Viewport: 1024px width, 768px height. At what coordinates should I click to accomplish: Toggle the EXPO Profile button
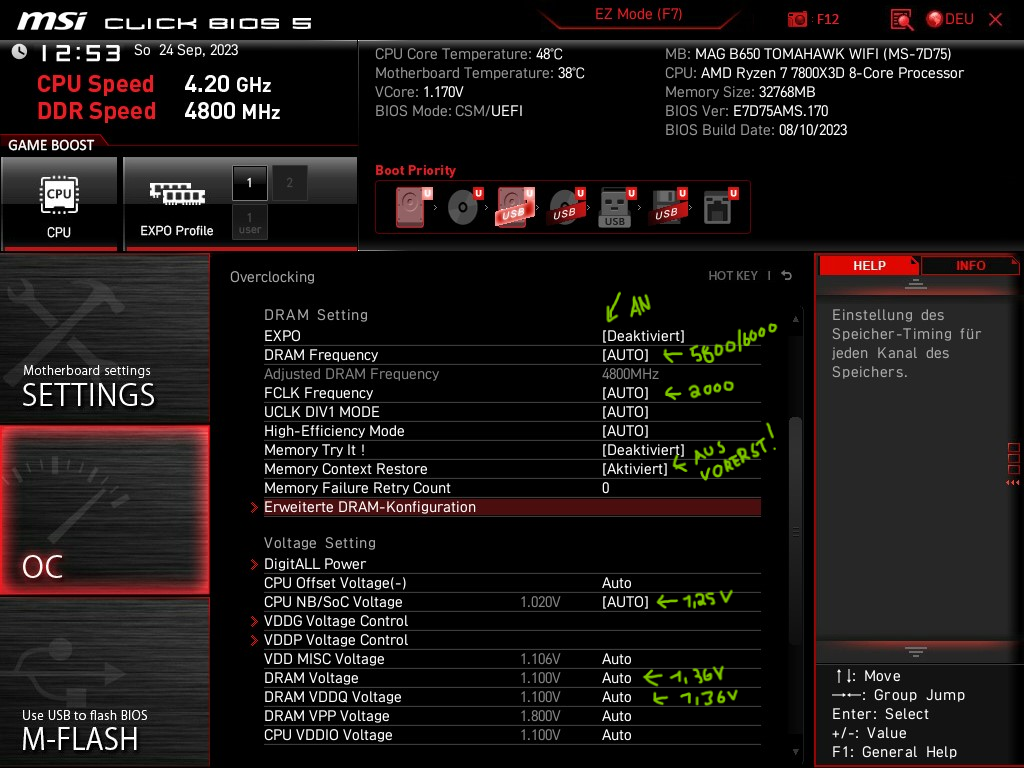pos(176,203)
